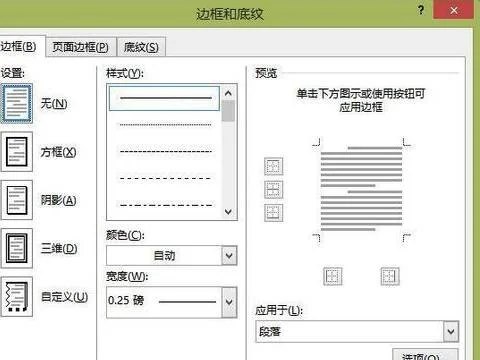This screenshot has height=360, width=480.
Task: Click the style list scrollbar thumb
Action: [228, 111]
